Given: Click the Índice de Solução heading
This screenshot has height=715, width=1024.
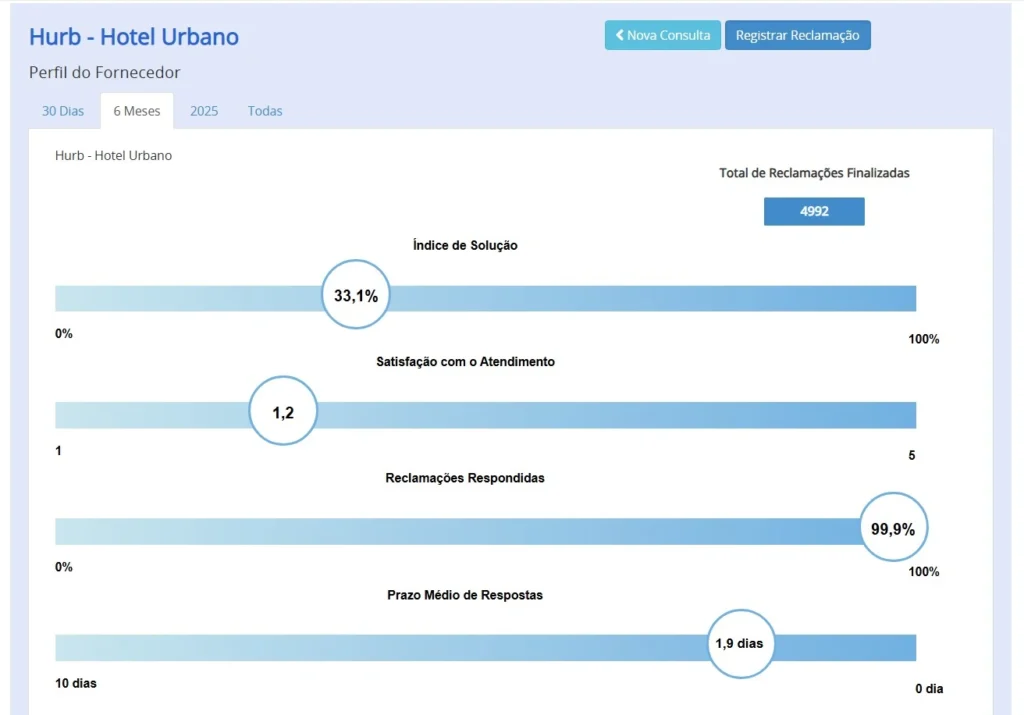Looking at the screenshot, I should (x=465, y=246).
